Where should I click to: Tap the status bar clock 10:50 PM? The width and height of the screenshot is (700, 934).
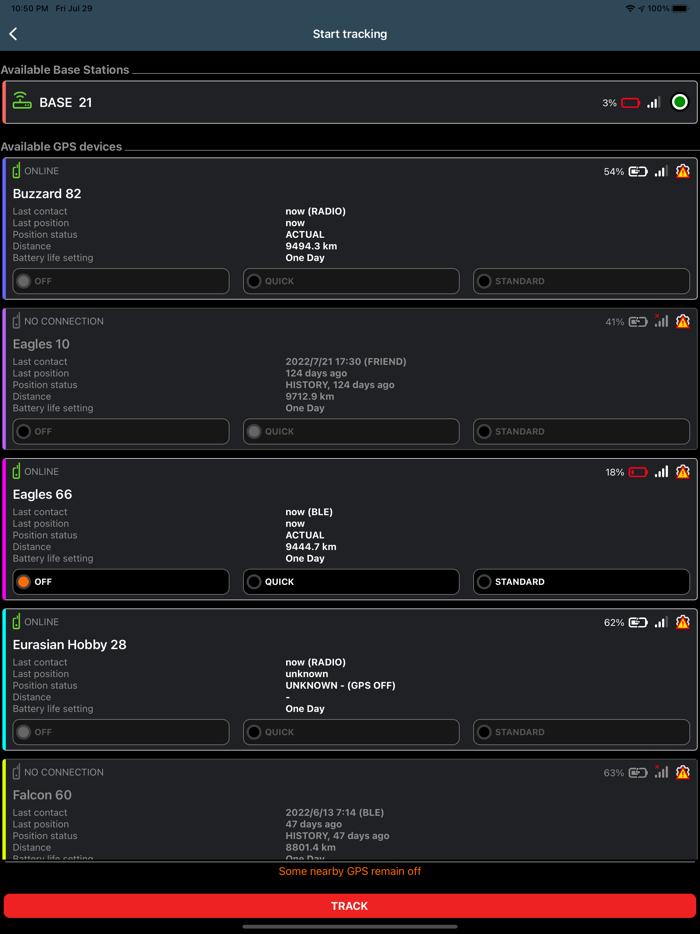[x=30, y=9]
